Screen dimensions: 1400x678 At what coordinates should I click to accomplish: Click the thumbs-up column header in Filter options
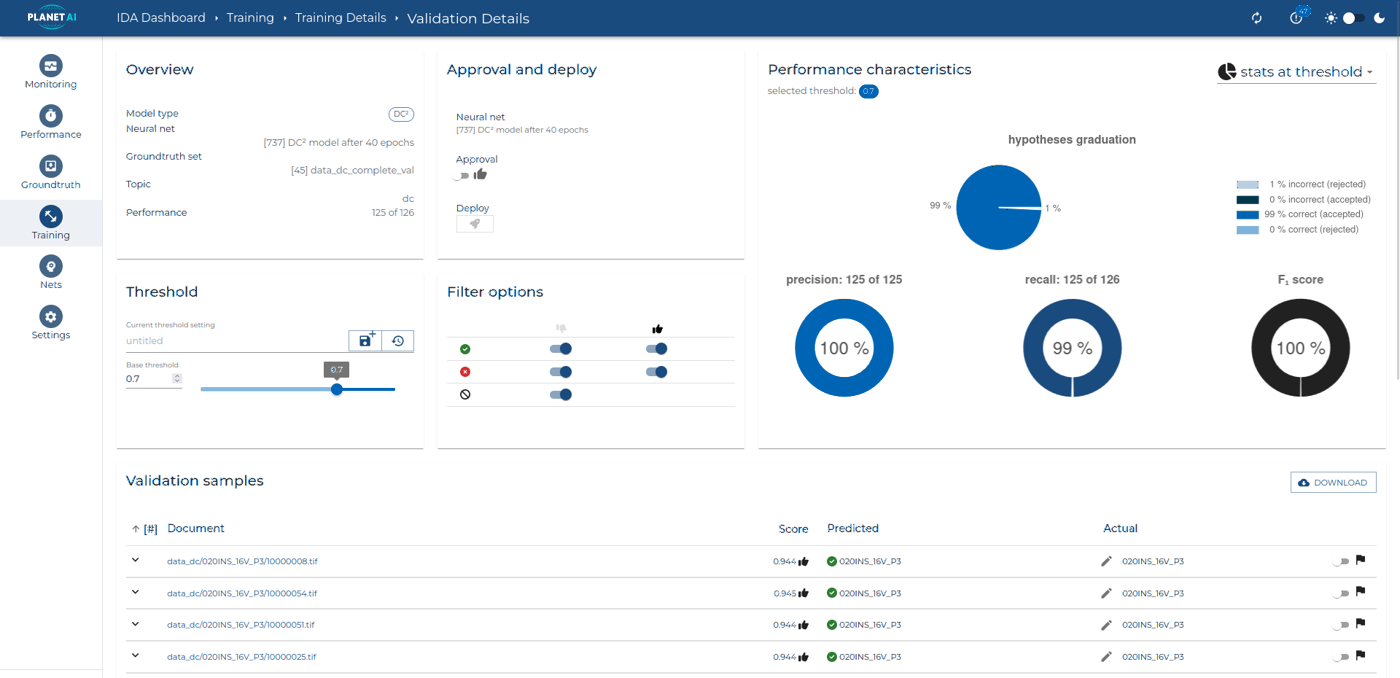657,328
